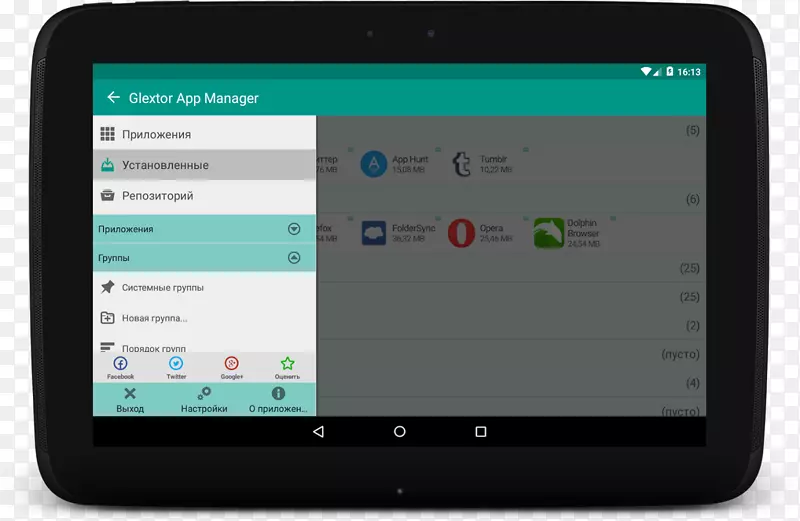Open the Репозиторий menu item
Viewport: 800px width, 521px height.
tap(204, 195)
